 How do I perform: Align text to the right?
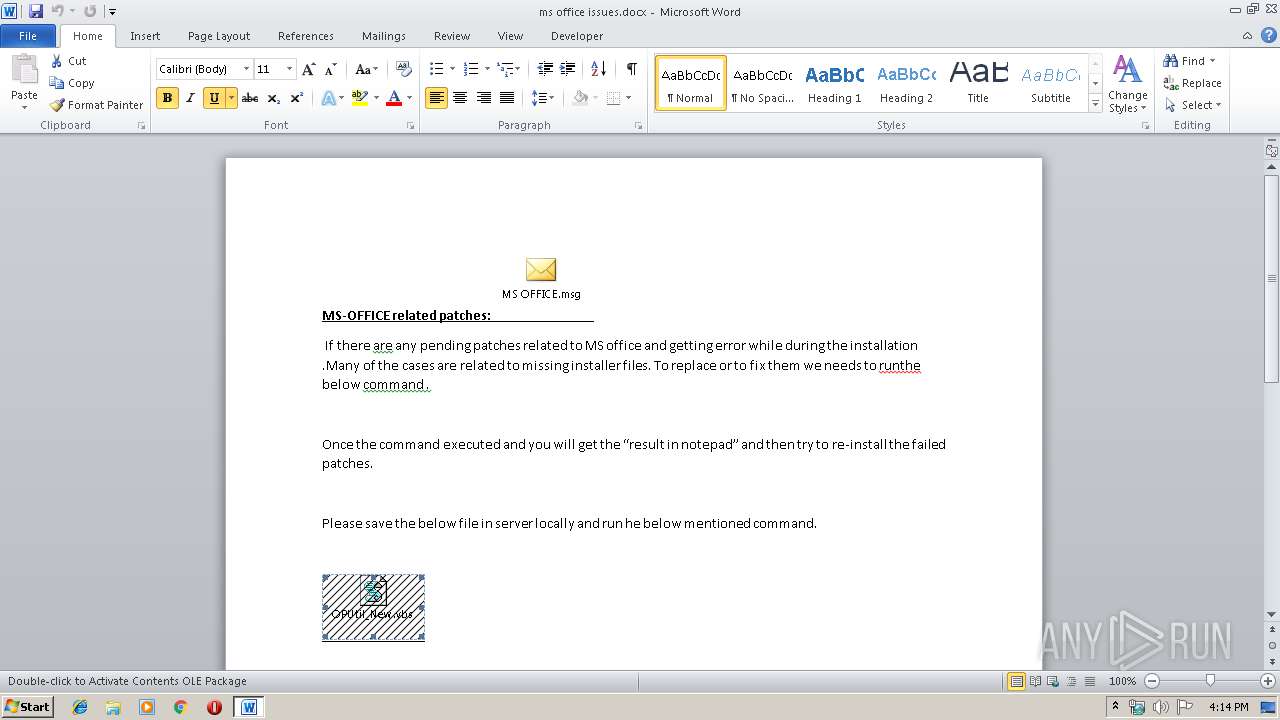tap(484, 98)
